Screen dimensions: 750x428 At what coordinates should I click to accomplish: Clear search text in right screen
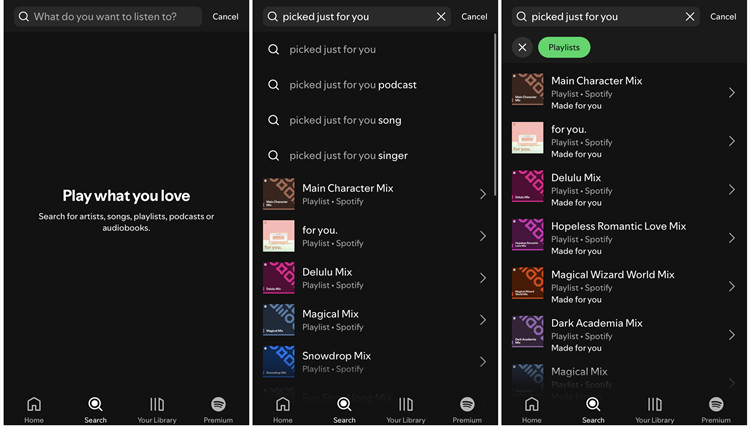coord(690,17)
